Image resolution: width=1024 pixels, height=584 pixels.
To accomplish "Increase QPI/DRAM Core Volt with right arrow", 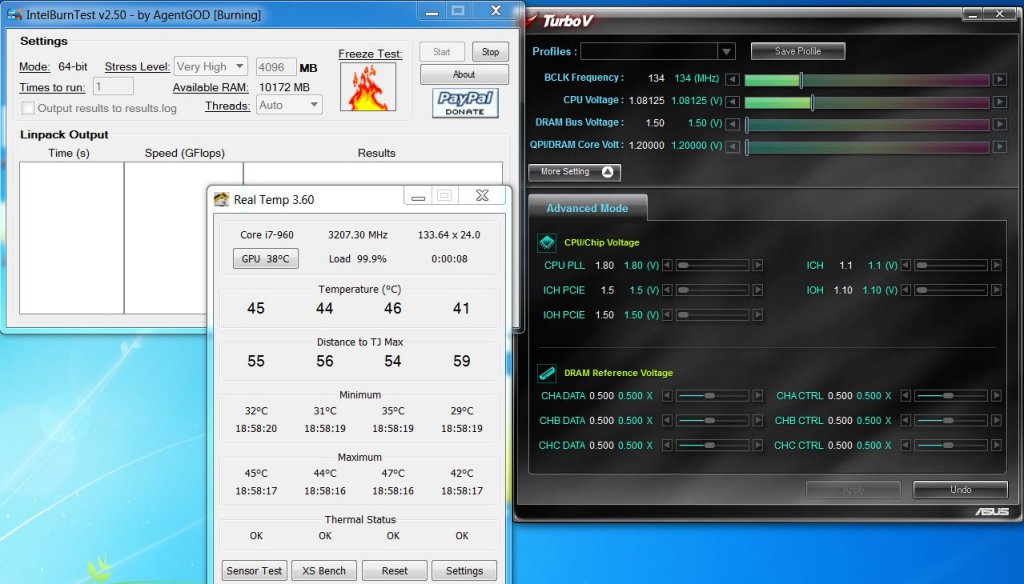I will pos(999,146).
